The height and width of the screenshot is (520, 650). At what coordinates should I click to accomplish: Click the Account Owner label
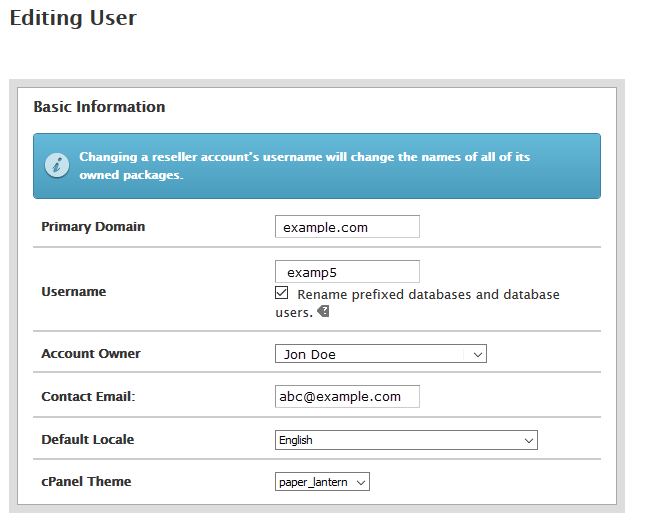tap(91, 354)
